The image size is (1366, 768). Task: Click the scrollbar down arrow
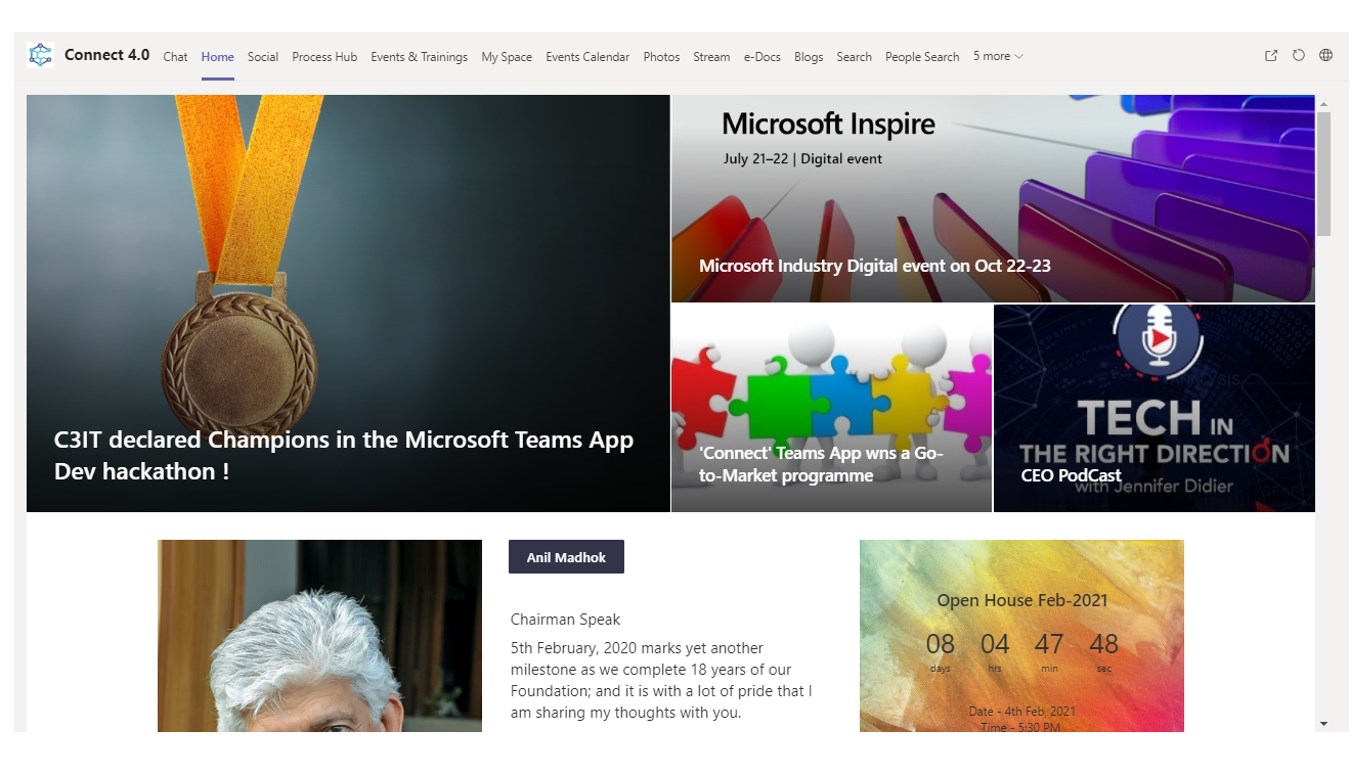1324,723
